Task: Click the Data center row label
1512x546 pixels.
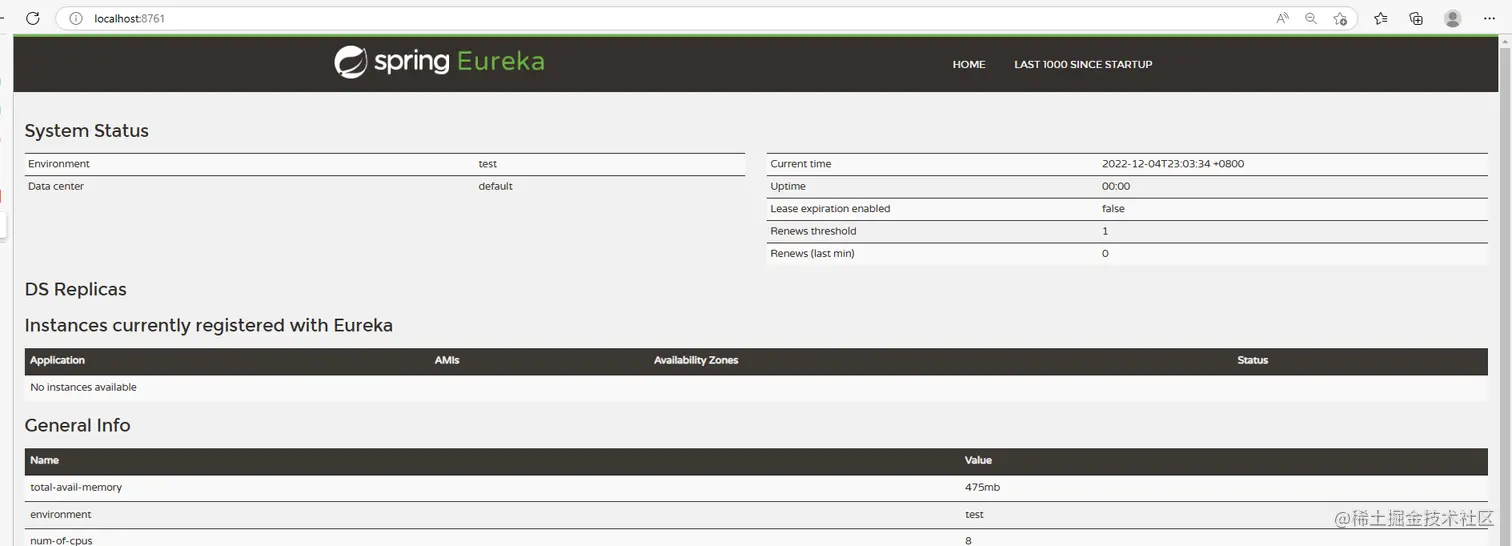Action: pos(56,186)
